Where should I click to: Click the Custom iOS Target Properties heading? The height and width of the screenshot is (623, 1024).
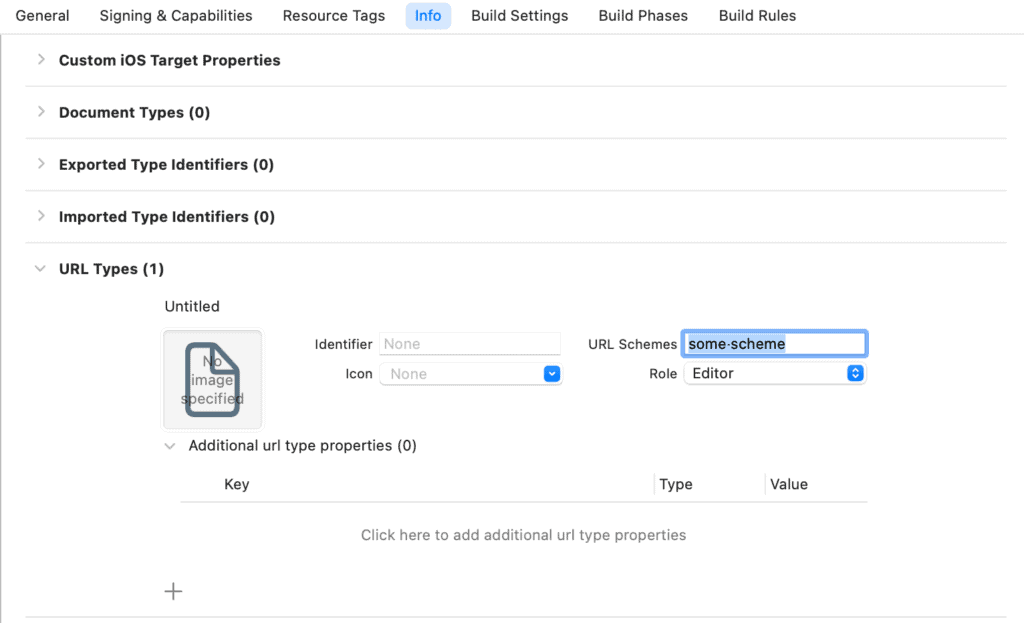tap(170, 60)
